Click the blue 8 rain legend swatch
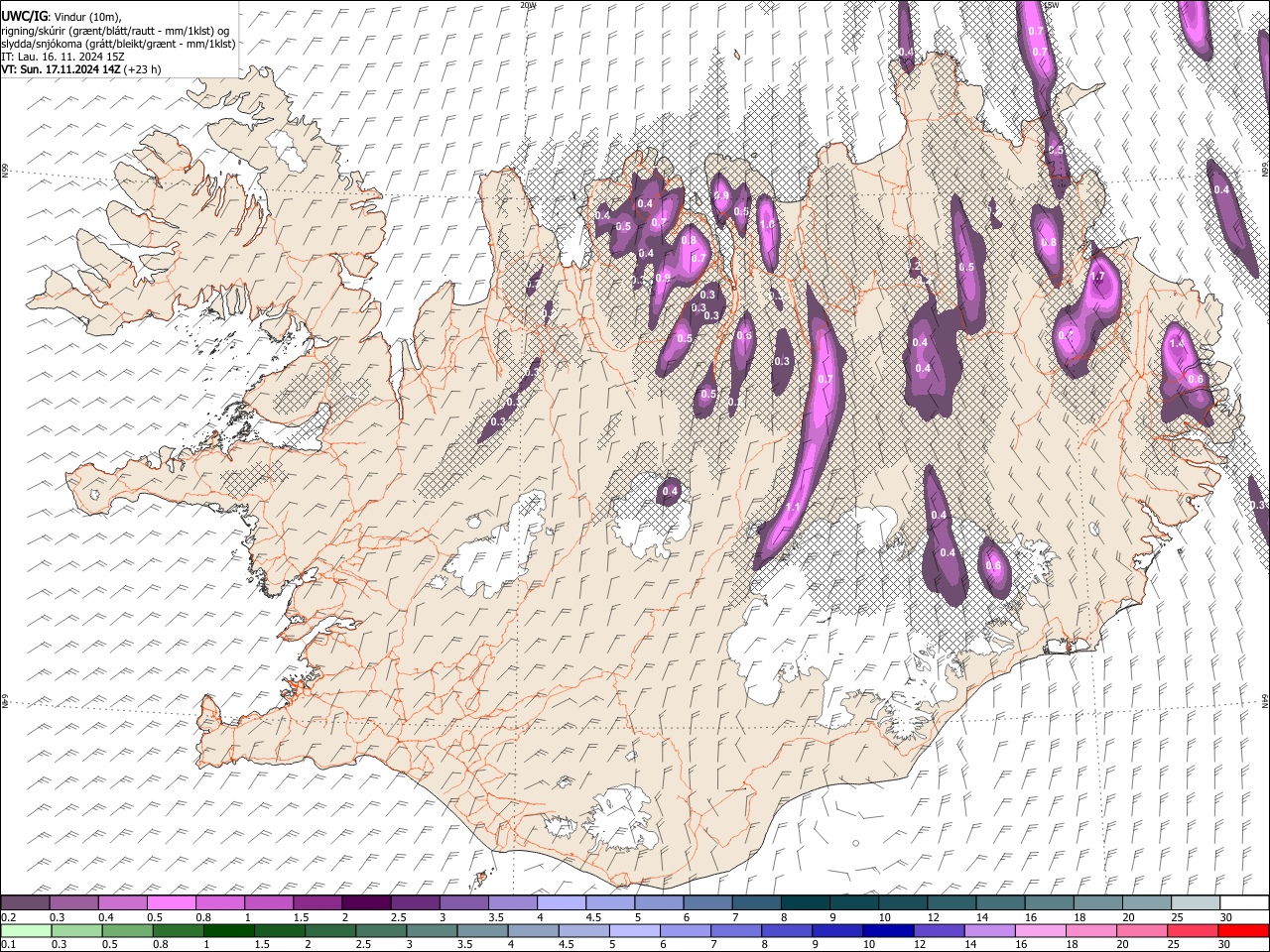 click(787, 930)
